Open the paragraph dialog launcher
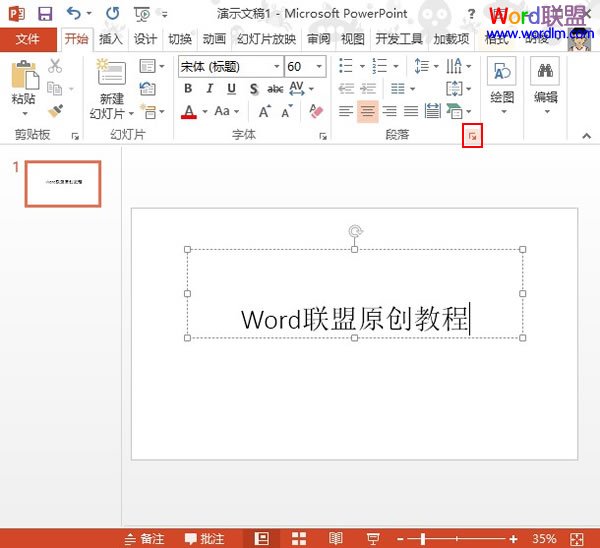This screenshot has height=548, width=600. tap(472, 135)
